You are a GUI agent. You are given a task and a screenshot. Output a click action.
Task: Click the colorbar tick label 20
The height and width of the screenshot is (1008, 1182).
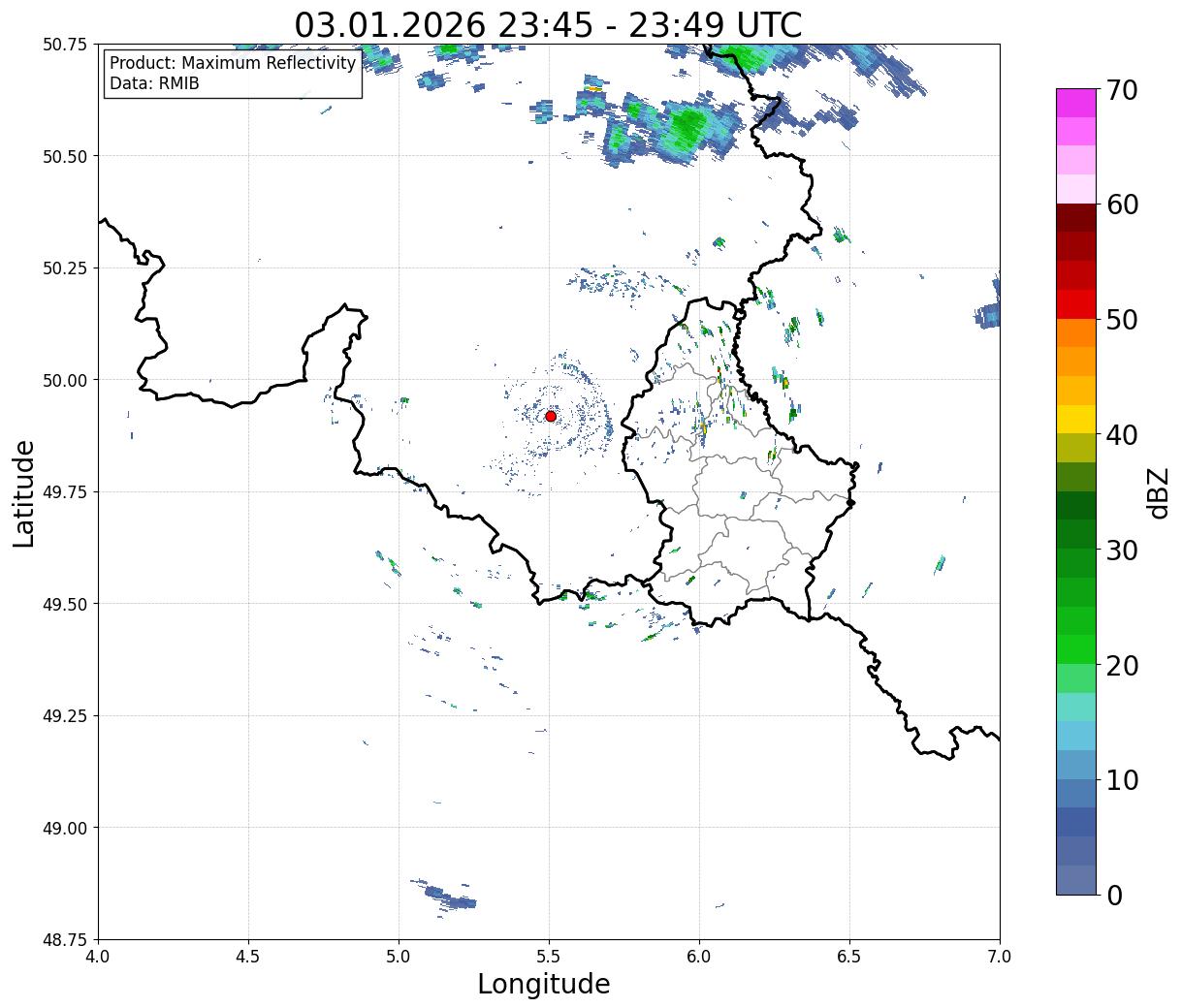(1122, 665)
